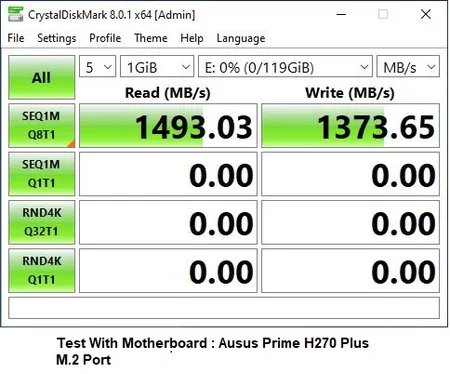Open the Help menu

pyautogui.click(x=192, y=38)
